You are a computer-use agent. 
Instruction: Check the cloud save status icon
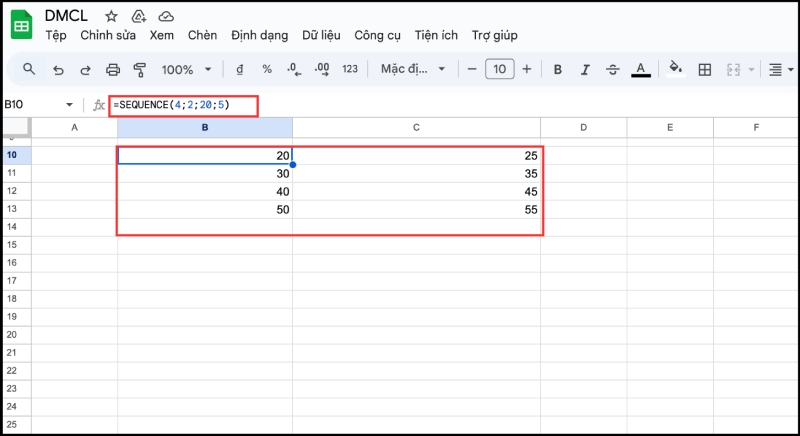166,16
